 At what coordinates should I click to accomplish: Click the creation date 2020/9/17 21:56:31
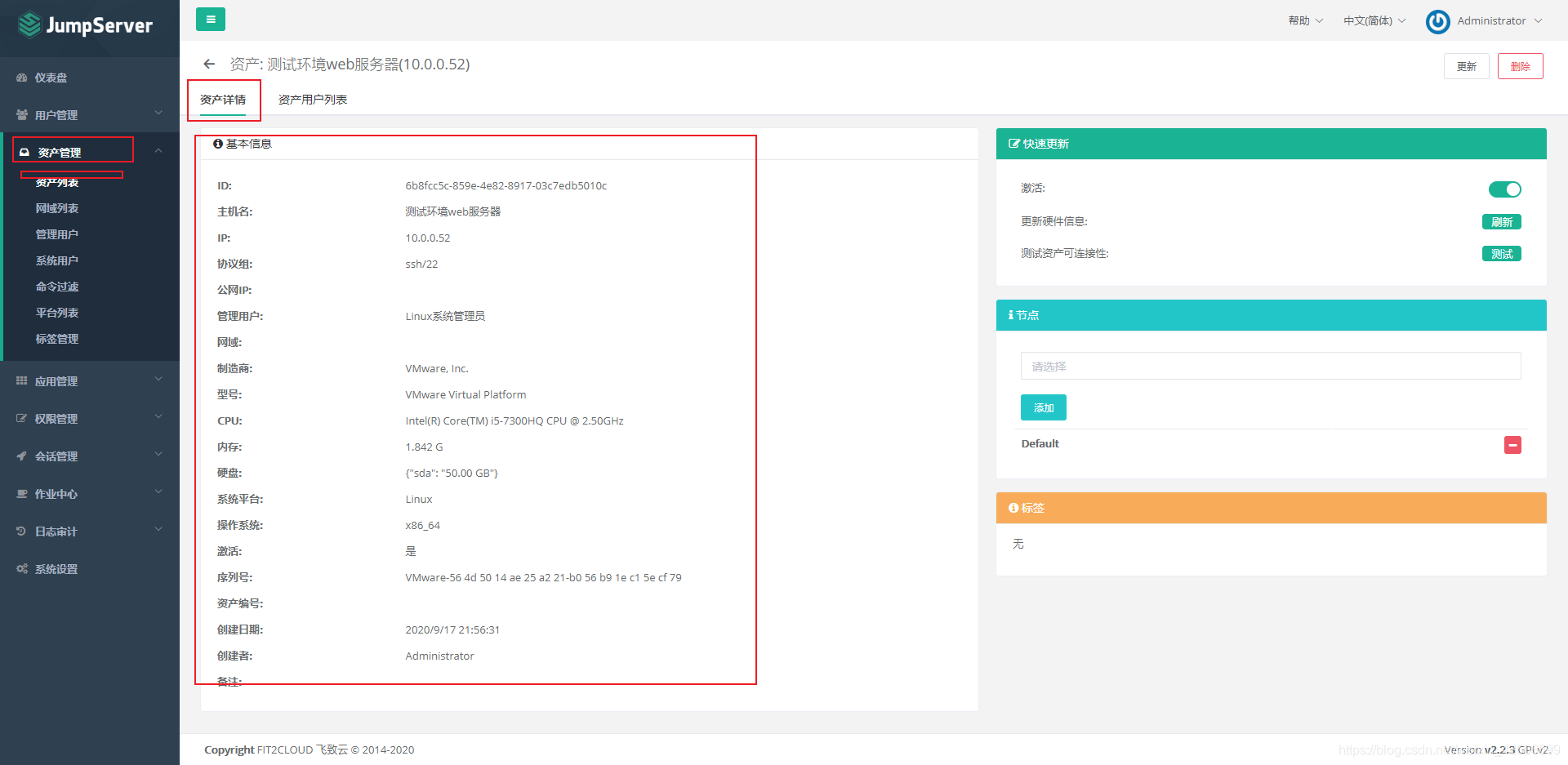coord(452,630)
